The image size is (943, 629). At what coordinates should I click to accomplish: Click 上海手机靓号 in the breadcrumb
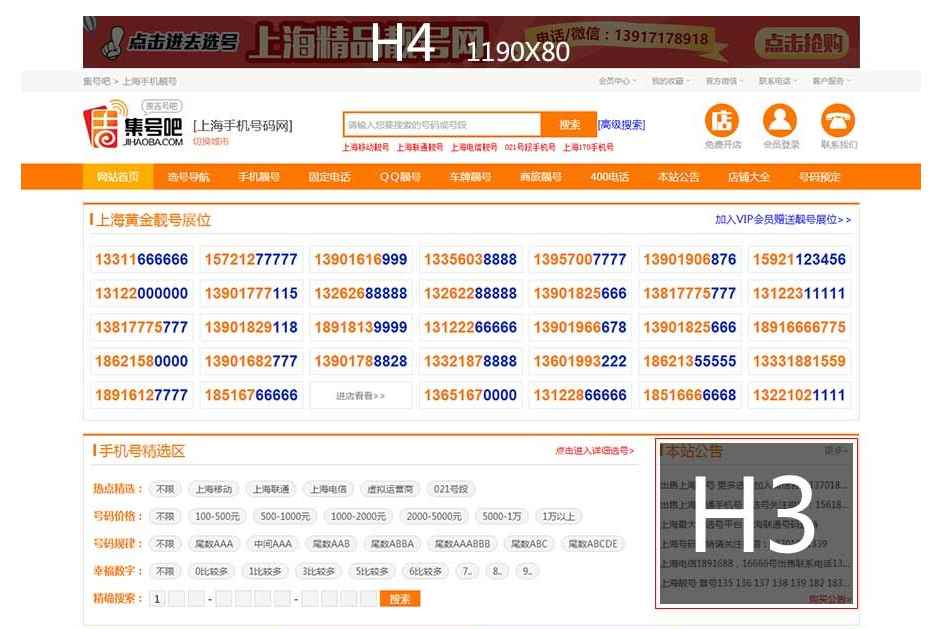pyautogui.click(x=150, y=81)
